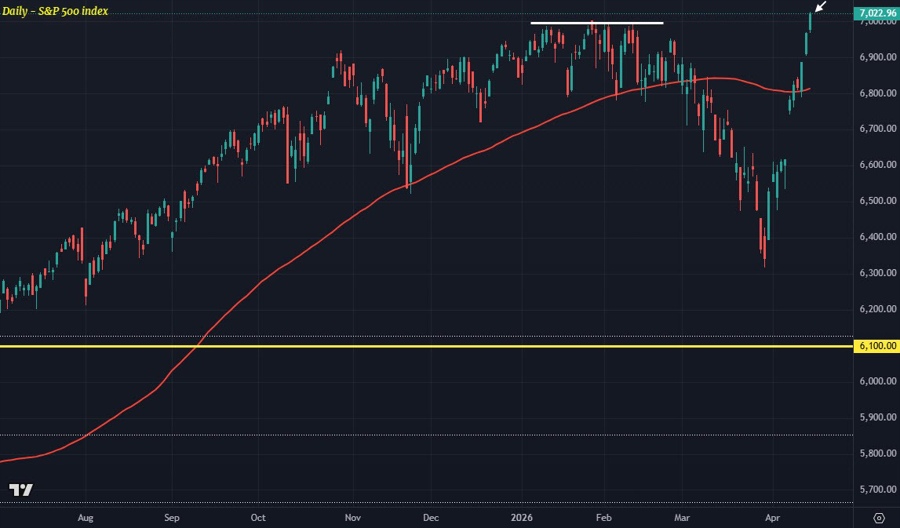Click the 6,200.00 price axis label
Image resolution: width=900 pixels, height=528 pixels.
point(878,309)
